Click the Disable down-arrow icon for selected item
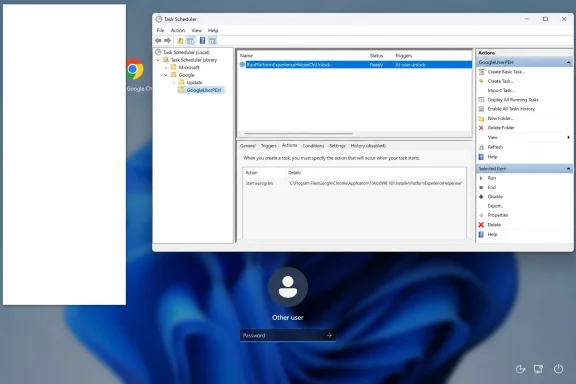Image resolution: width=576 pixels, height=384 pixels. click(x=481, y=197)
